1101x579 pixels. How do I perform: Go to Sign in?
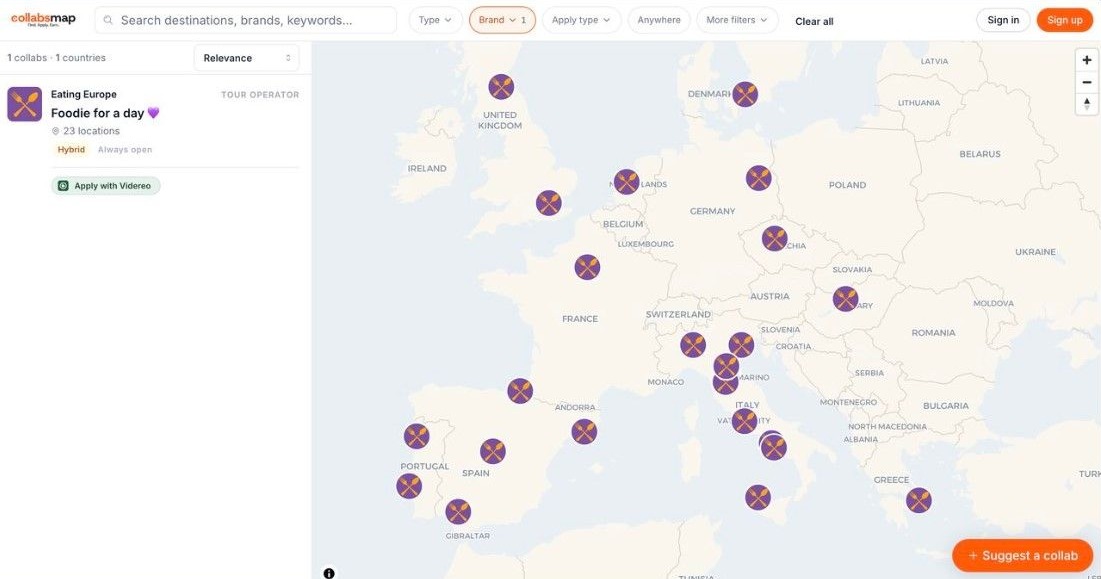click(1003, 20)
